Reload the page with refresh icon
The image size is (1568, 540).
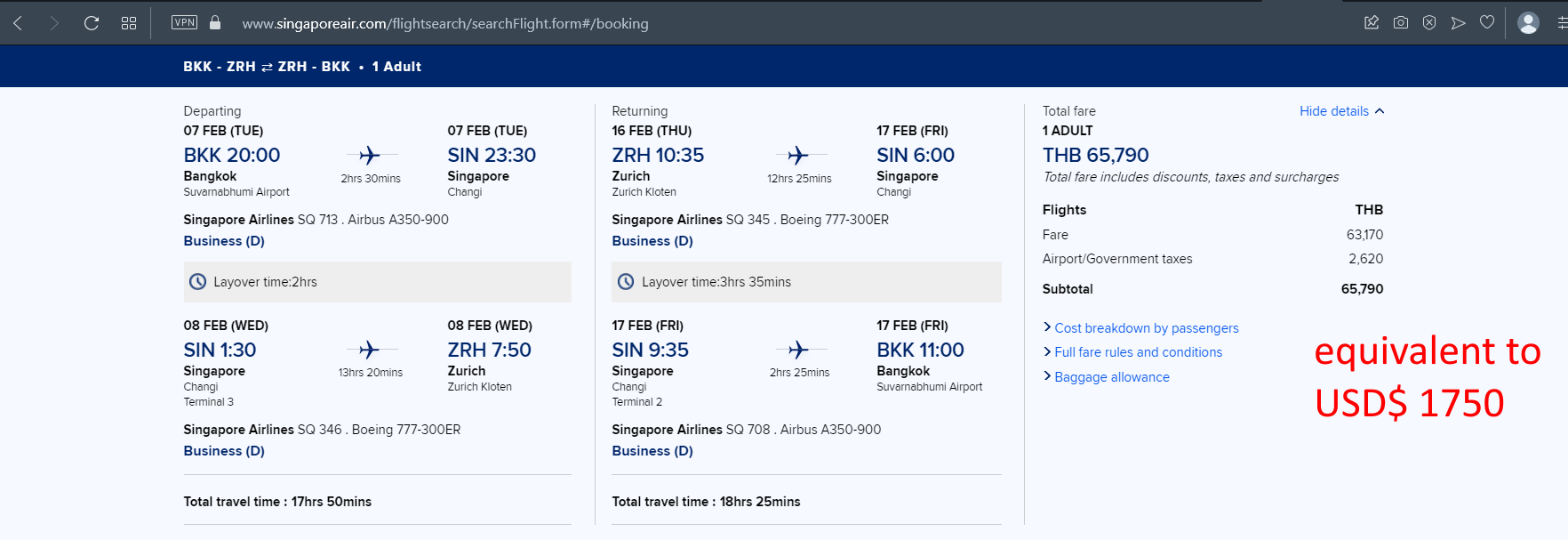[92, 23]
